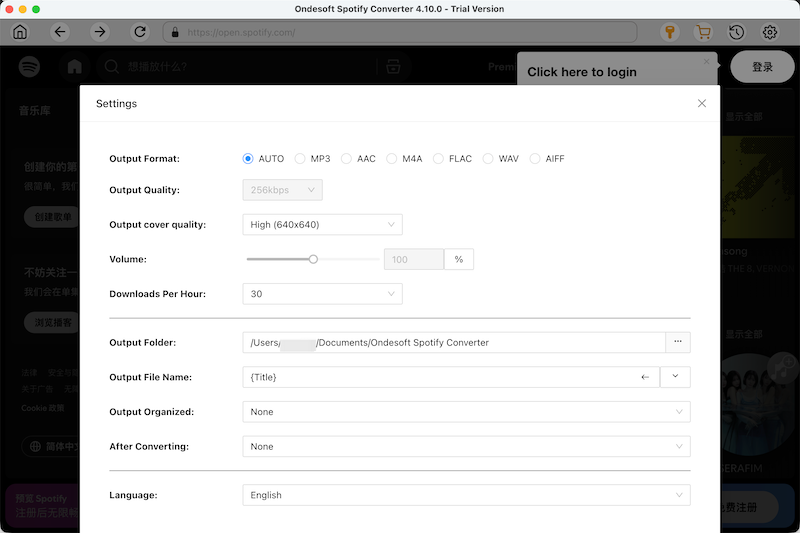Click the Spotify browse icon next to search

(x=393, y=66)
